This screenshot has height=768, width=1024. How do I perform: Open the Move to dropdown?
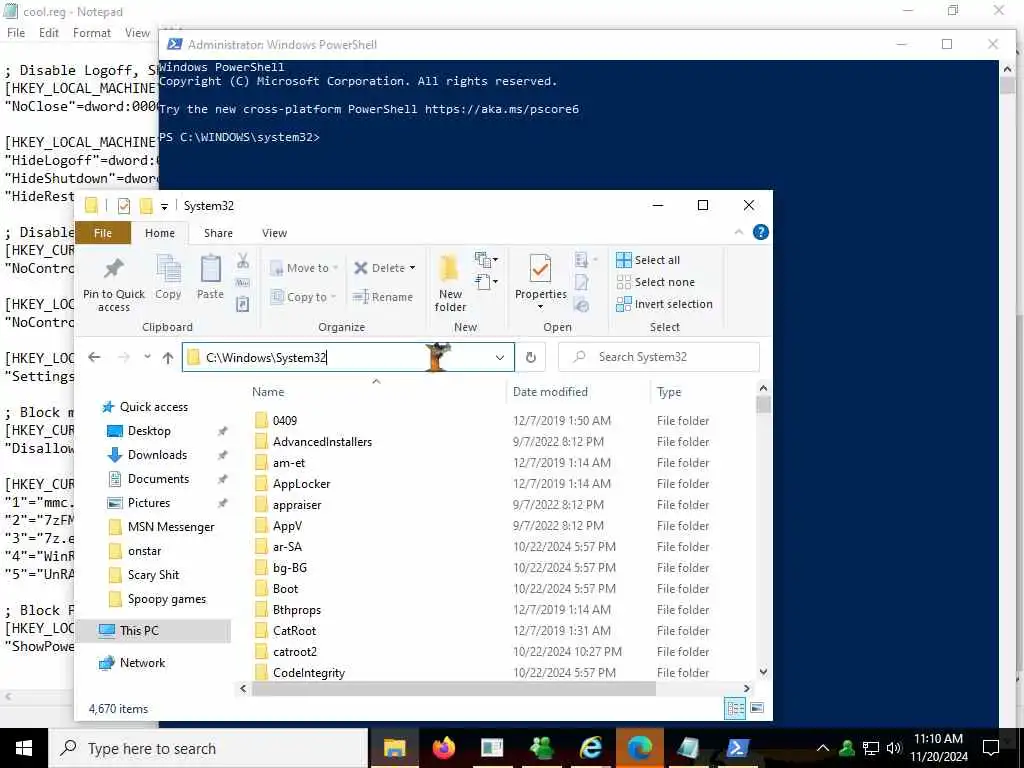(304, 268)
